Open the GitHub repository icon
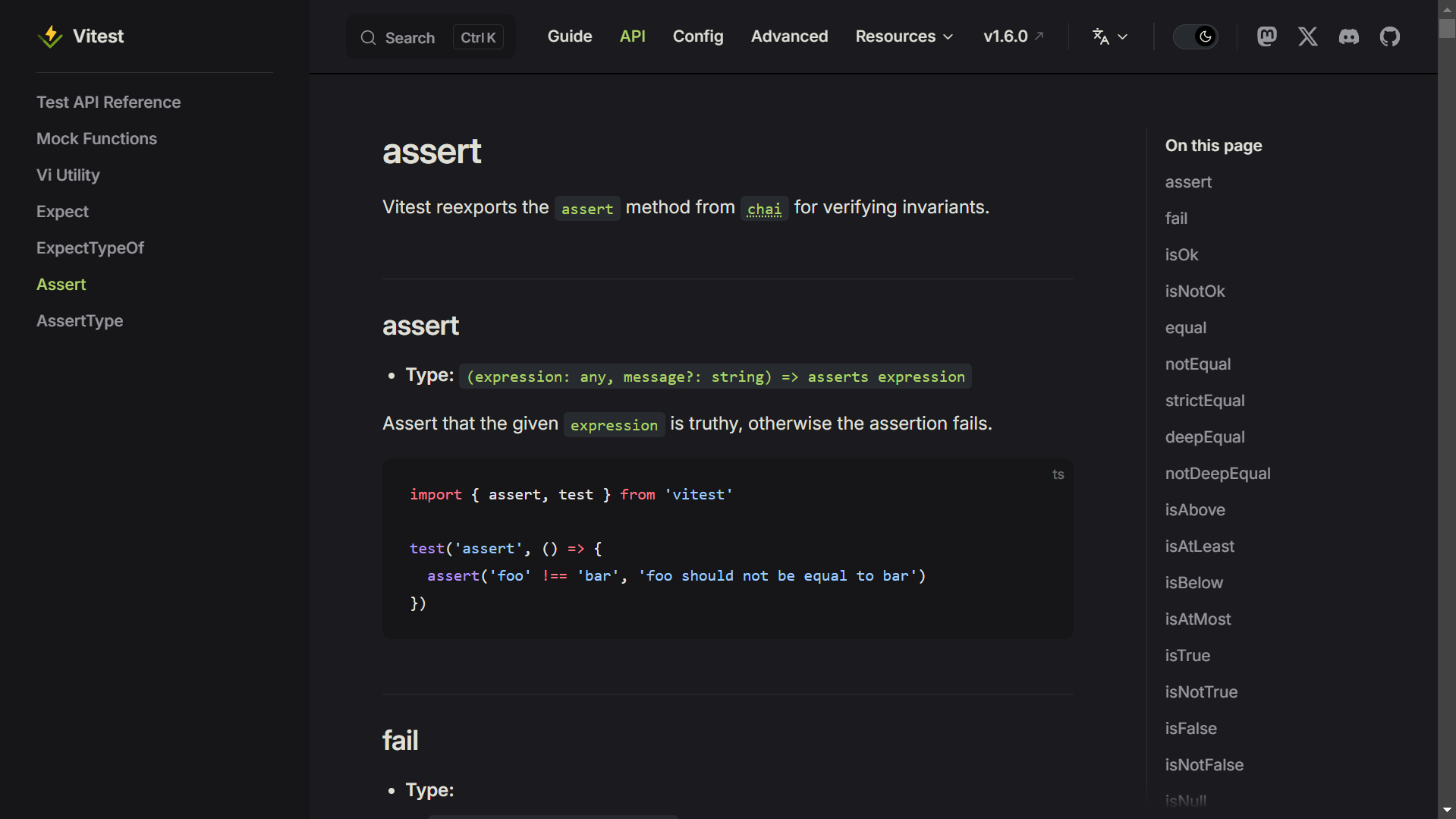Image resolution: width=1456 pixels, height=819 pixels. (1389, 36)
